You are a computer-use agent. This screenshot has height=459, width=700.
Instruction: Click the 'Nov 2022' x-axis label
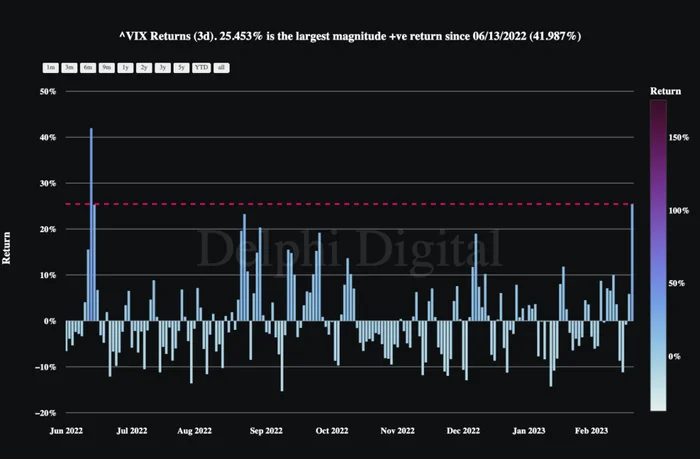click(397, 430)
